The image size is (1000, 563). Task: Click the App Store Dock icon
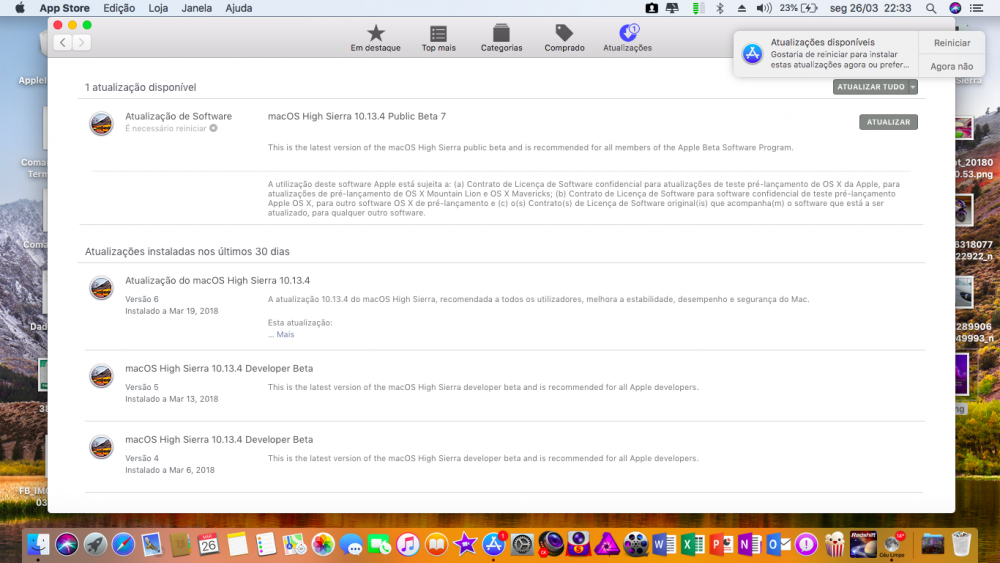pos(493,545)
